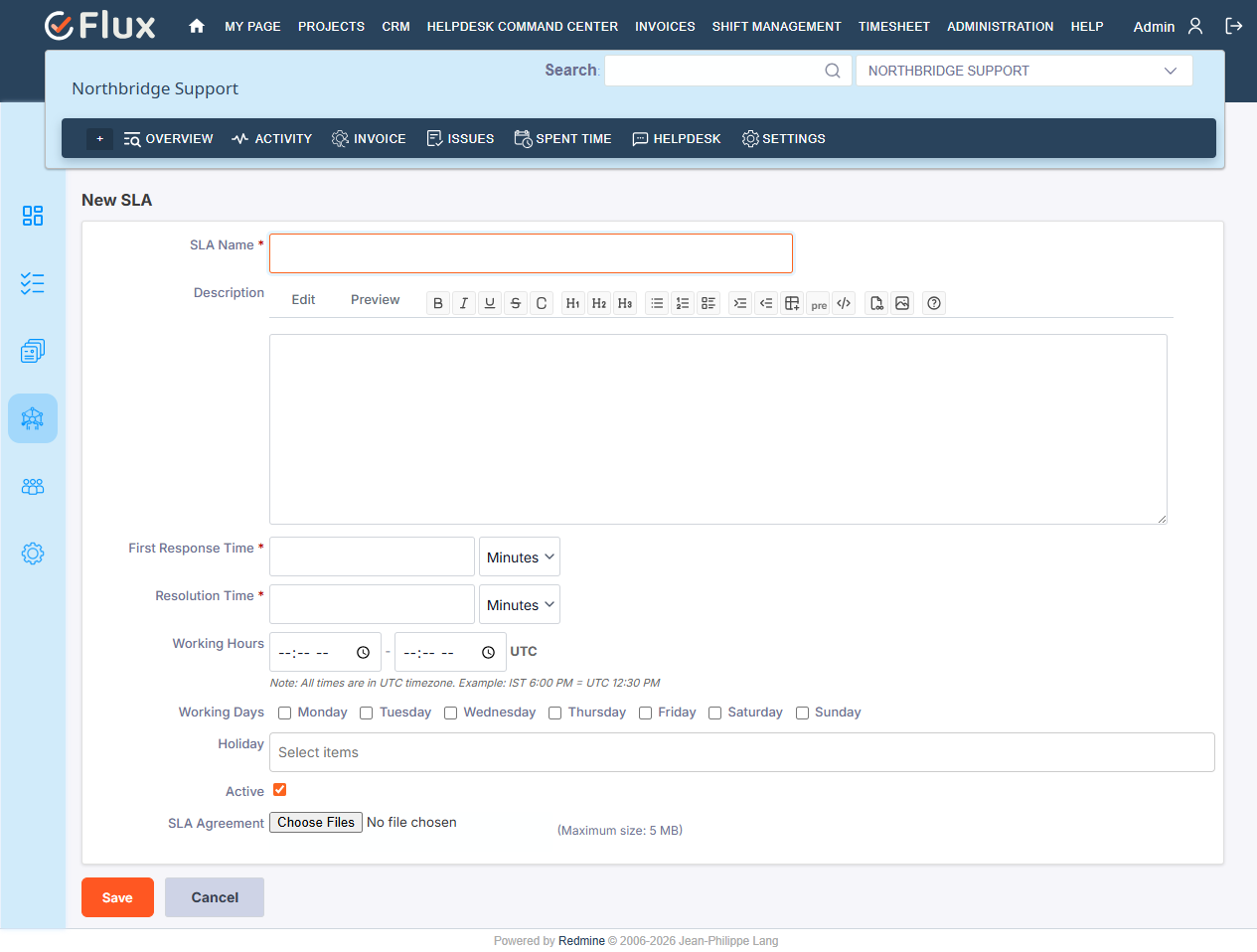Open the Helpdesk tab
This screenshot has height=952, width=1257.
click(x=677, y=139)
